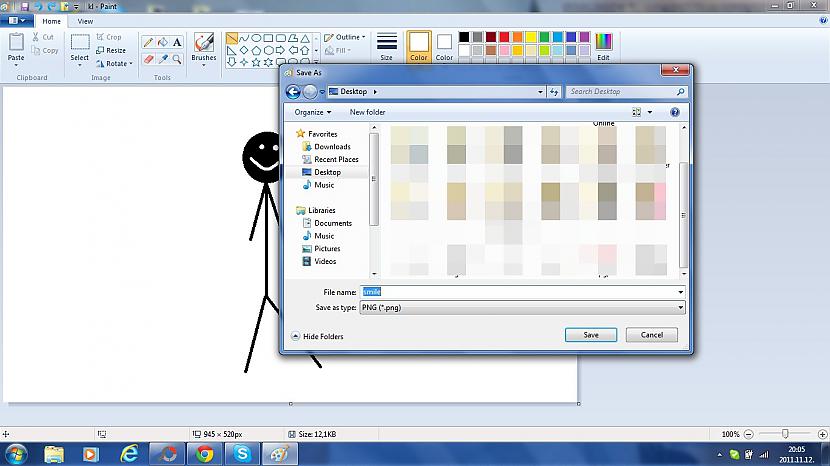Click the Undo icon in Paint's title bar
This screenshot has height=466, width=830.
pos(38,7)
